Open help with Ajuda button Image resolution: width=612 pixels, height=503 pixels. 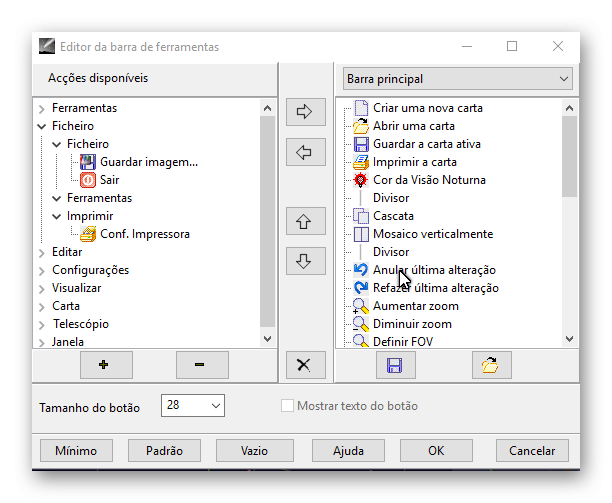(x=348, y=451)
